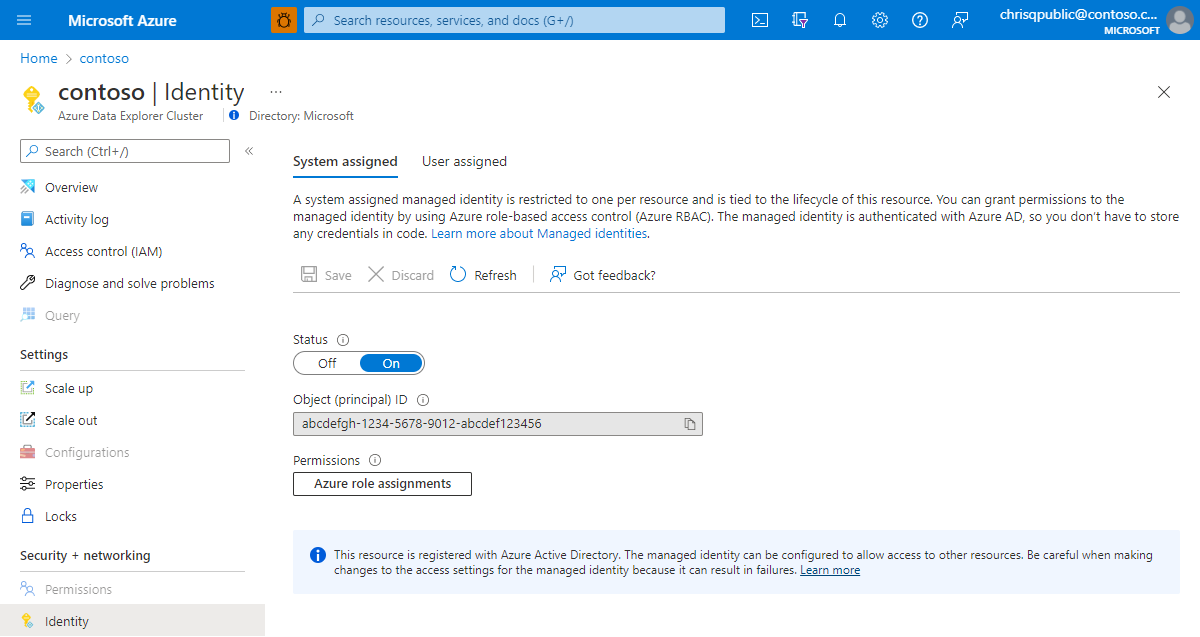Open the ellipsis more options beside Identity title
The height and width of the screenshot is (637, 1200).
tap(276, 91)
